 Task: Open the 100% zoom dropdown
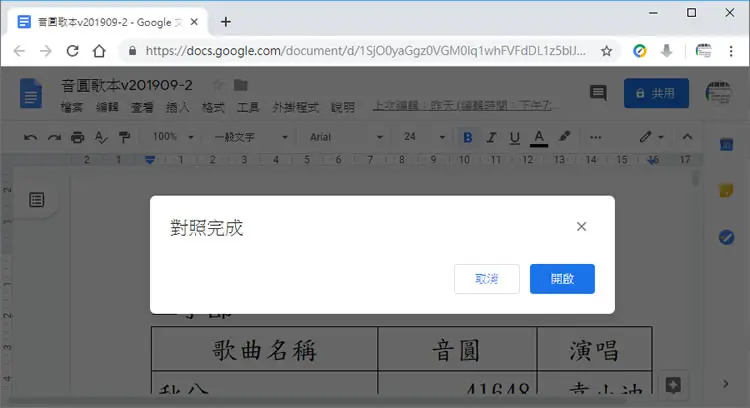pyautogui.click(x=173, y=137)
